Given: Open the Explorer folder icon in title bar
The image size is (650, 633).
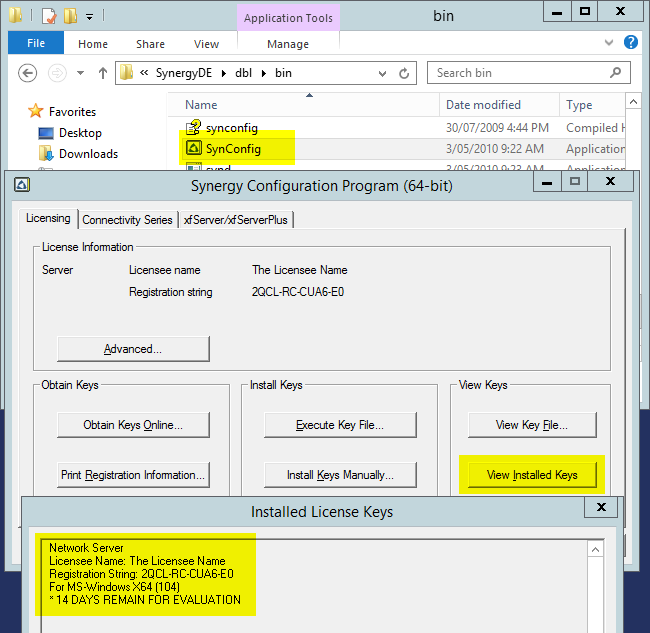Looking at the screenshot, I should [x=16, y=16].
